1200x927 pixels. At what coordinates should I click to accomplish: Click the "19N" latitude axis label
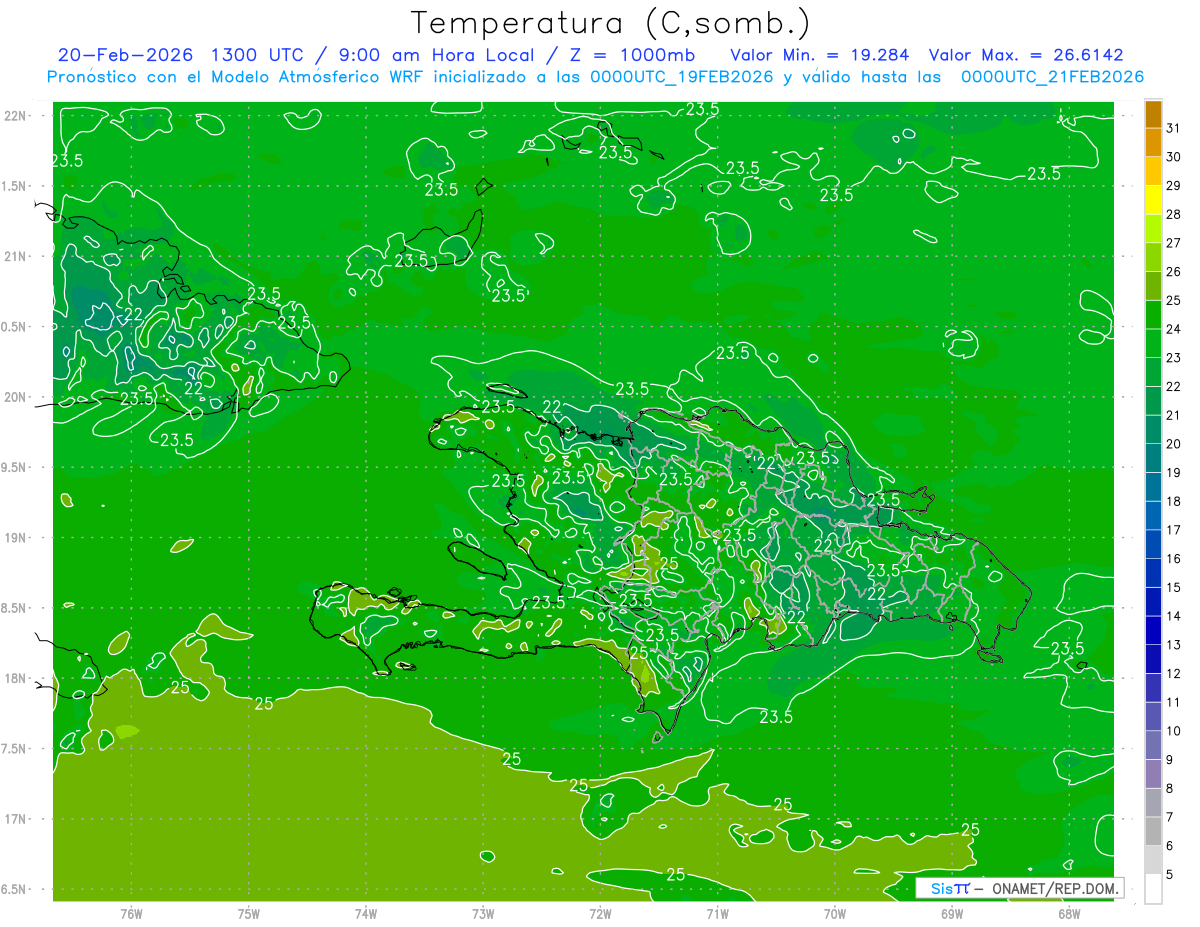click(x=16, y=538)
